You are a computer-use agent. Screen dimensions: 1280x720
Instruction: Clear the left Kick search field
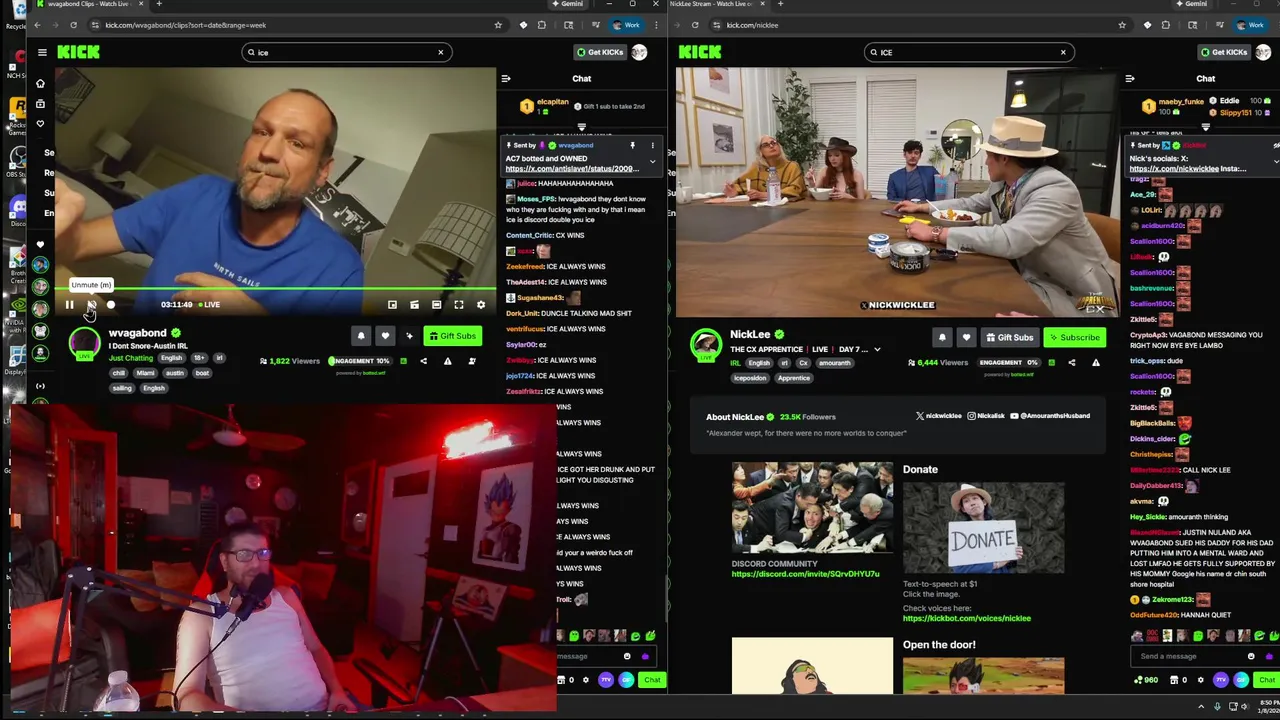440,52
